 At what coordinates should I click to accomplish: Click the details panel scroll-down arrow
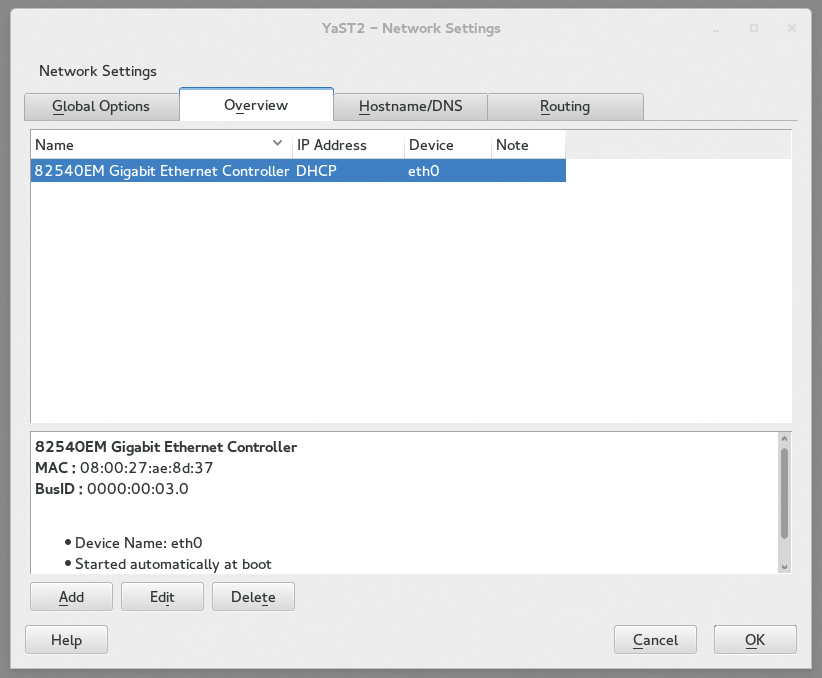[784, 566]
